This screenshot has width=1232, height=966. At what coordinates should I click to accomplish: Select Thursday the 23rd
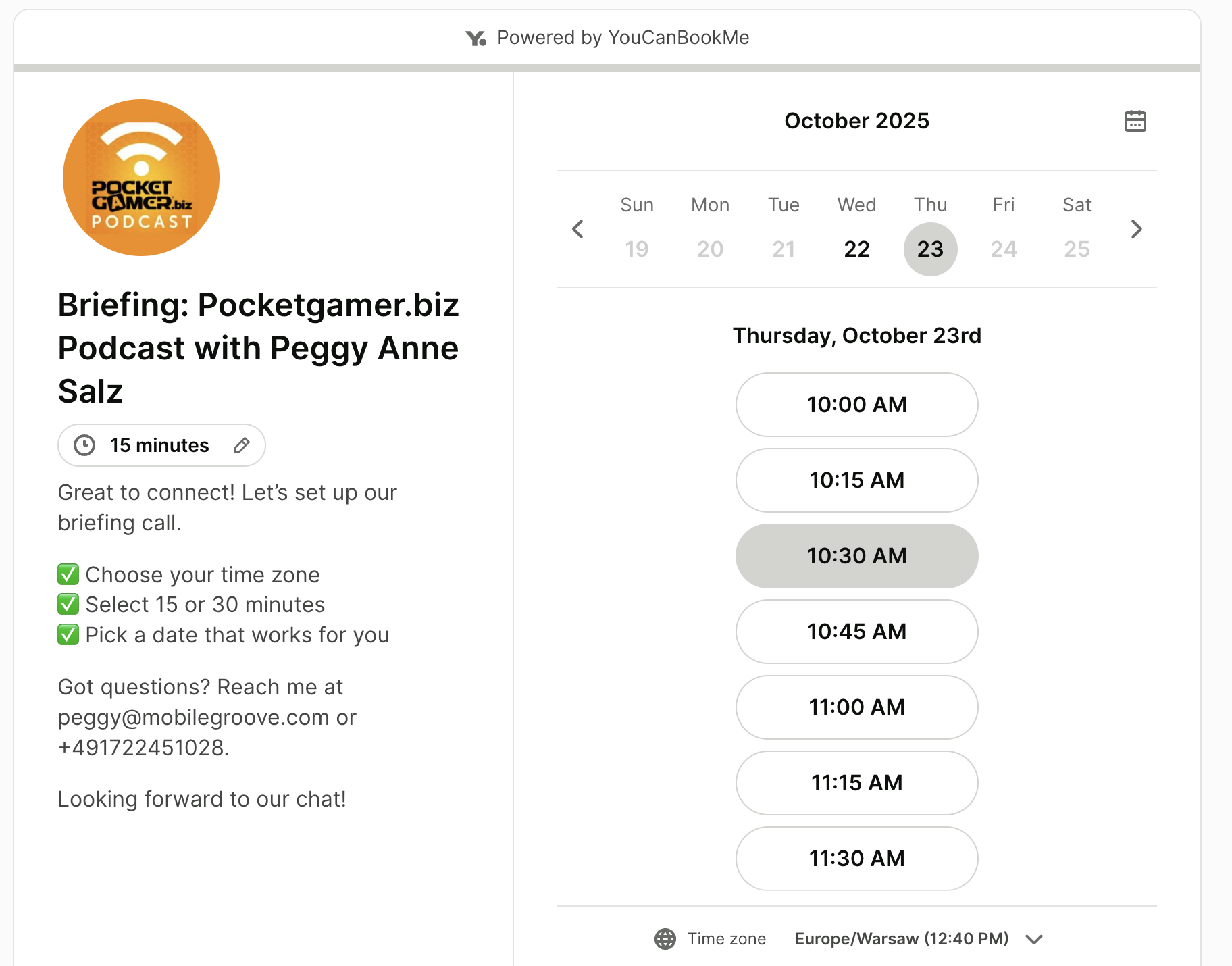coord(930,249)
